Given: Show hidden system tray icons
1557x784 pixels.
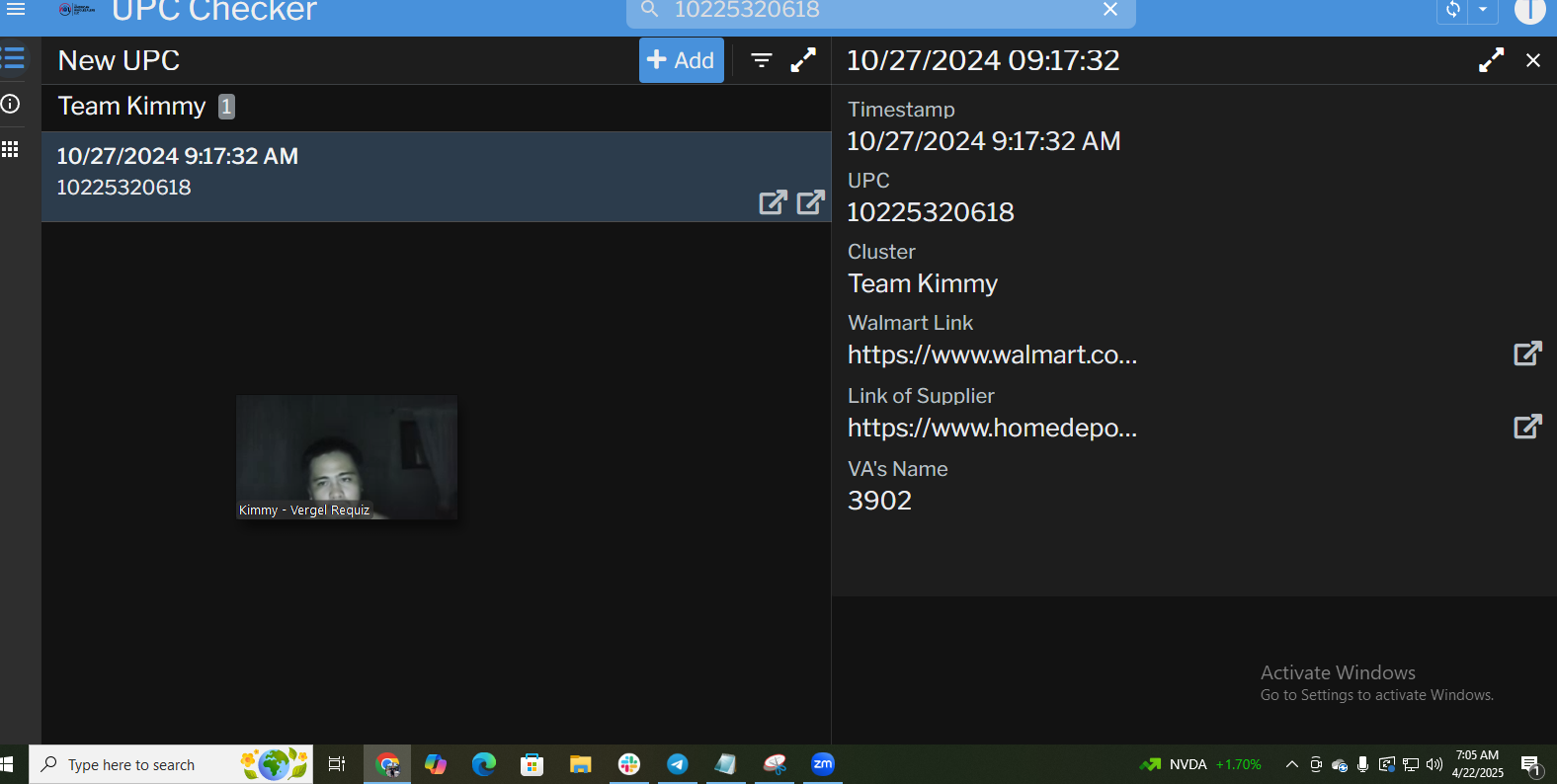Looking at the screenshot, I should 1291,764.
